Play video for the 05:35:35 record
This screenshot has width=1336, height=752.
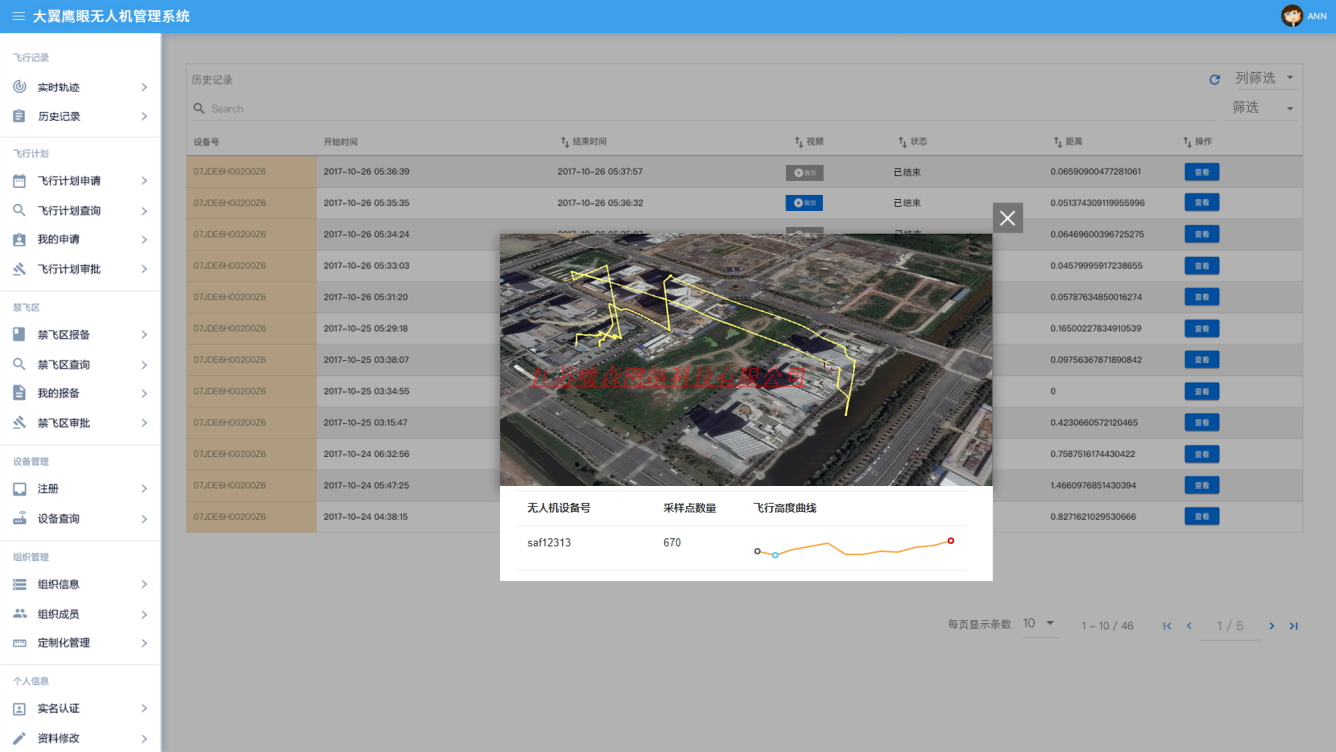[804, 203]
